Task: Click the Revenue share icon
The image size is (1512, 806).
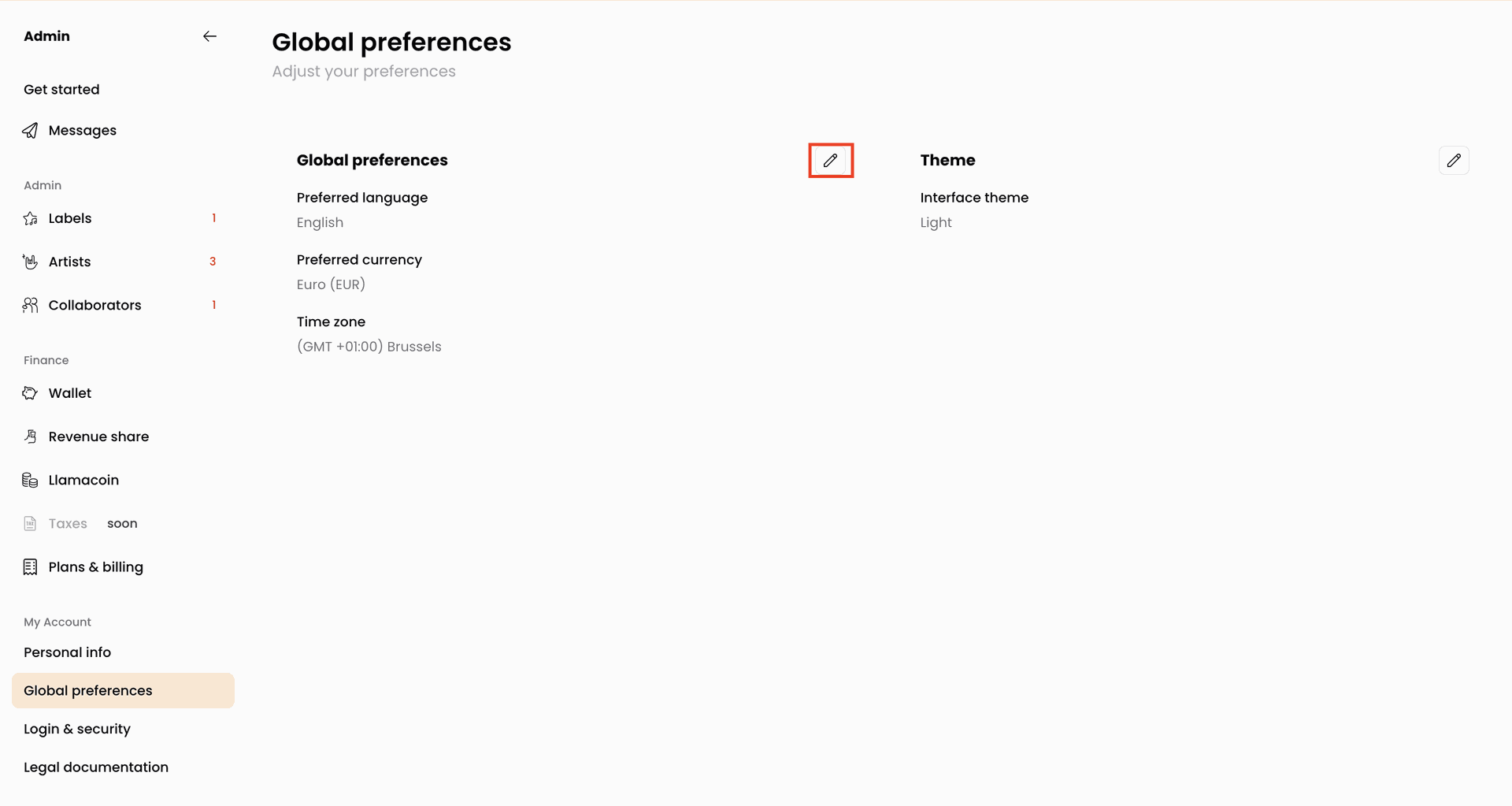Action: coord(30,436)
